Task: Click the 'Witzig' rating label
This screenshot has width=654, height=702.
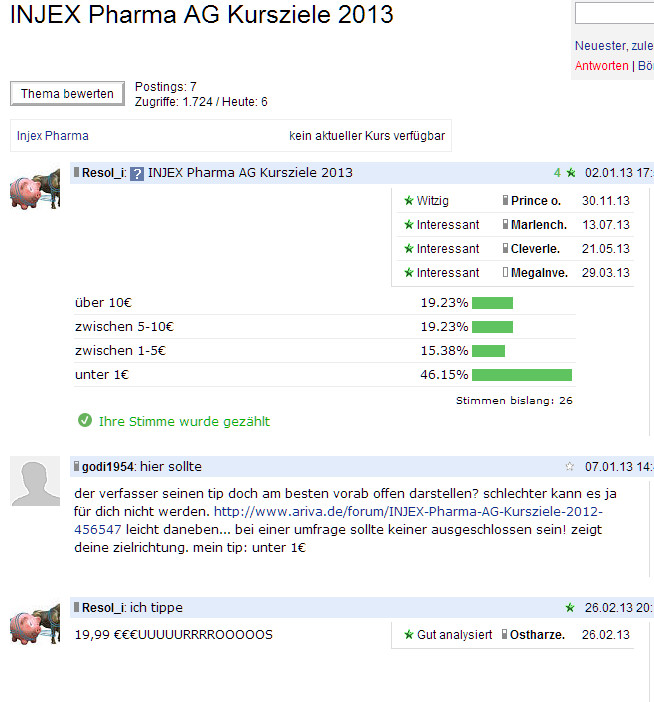Action: [432, 201]
